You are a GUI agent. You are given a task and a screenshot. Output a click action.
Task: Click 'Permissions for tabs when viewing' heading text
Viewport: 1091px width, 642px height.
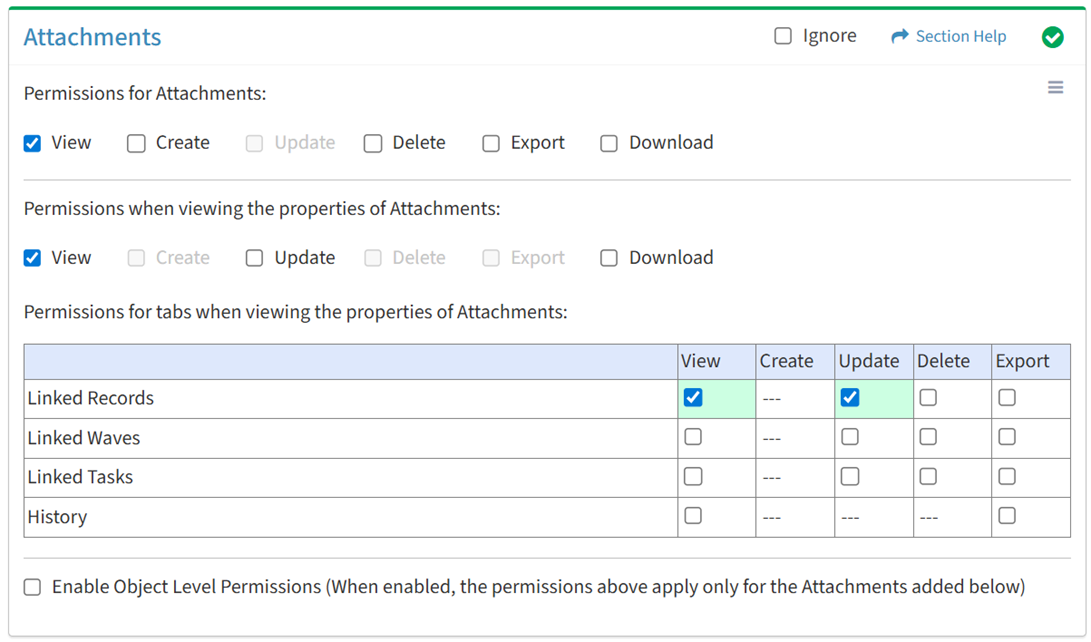click(x=295, y=312)
